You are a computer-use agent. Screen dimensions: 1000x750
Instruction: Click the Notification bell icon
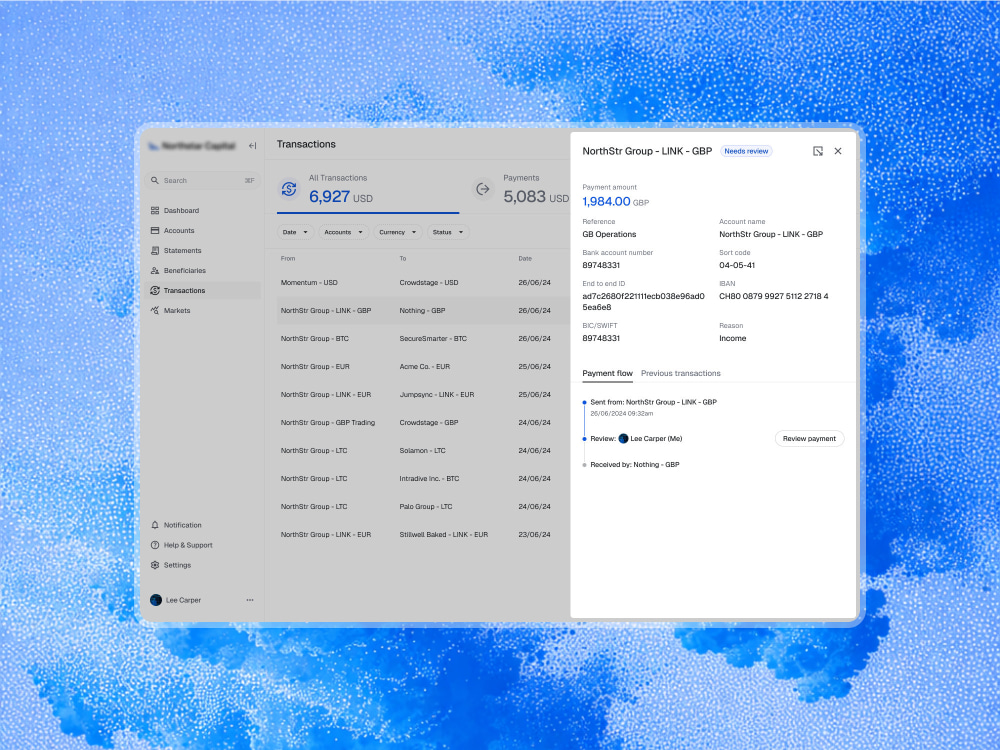pos(155,525)
